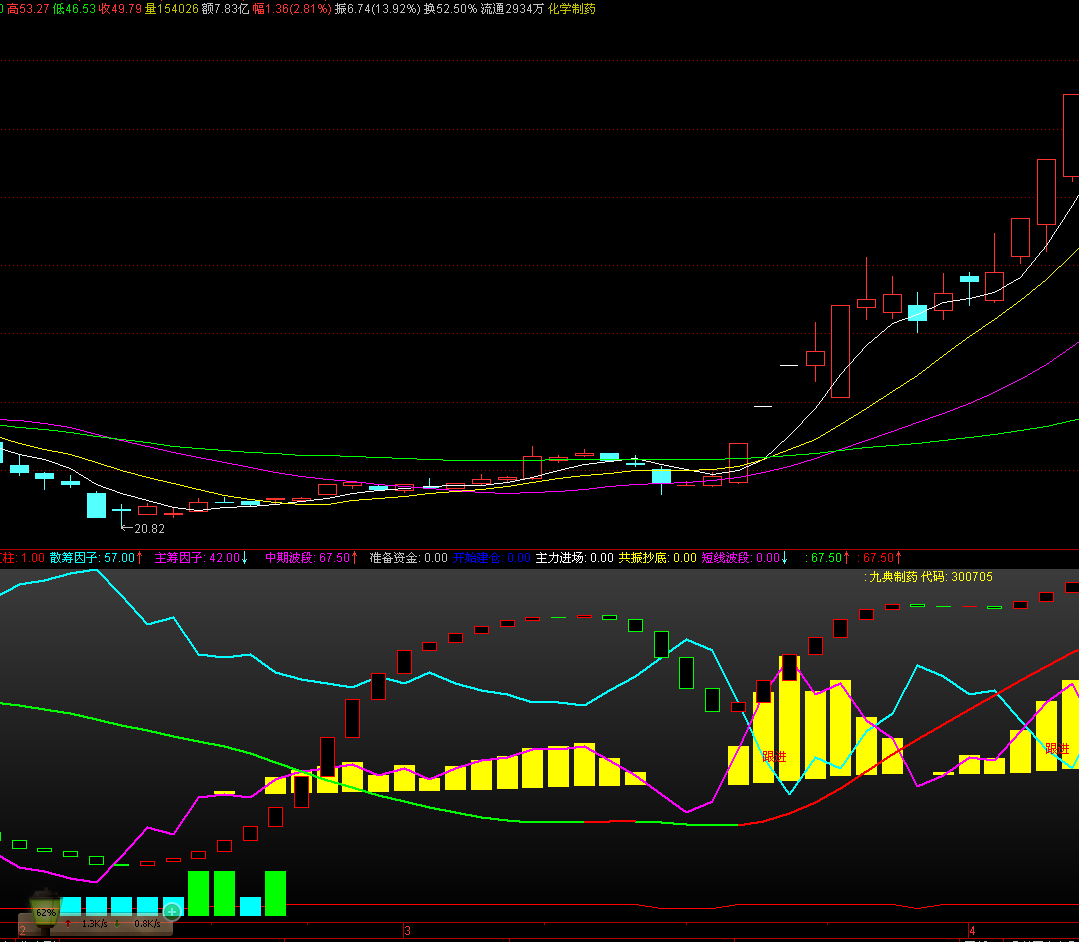Image resolution: width=1079 pixels, height=942 pixels.
Task: Click the 收49.79 closing price value
Action: [x=120, y=9]
